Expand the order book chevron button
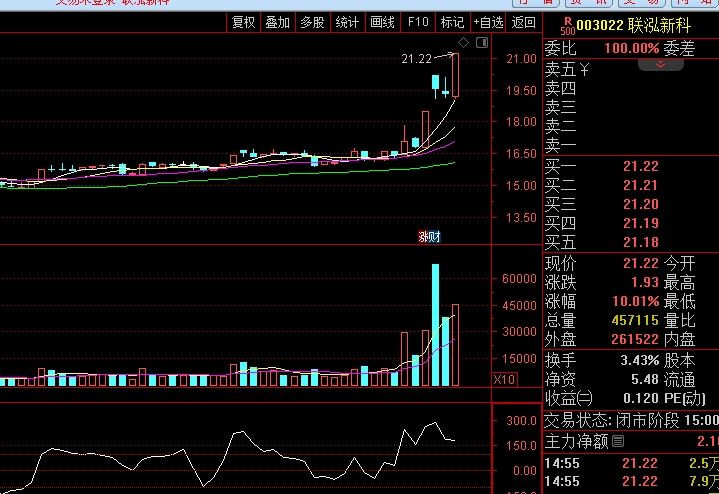The width and height of the screenshot is (719, 494). click(661, 65)
